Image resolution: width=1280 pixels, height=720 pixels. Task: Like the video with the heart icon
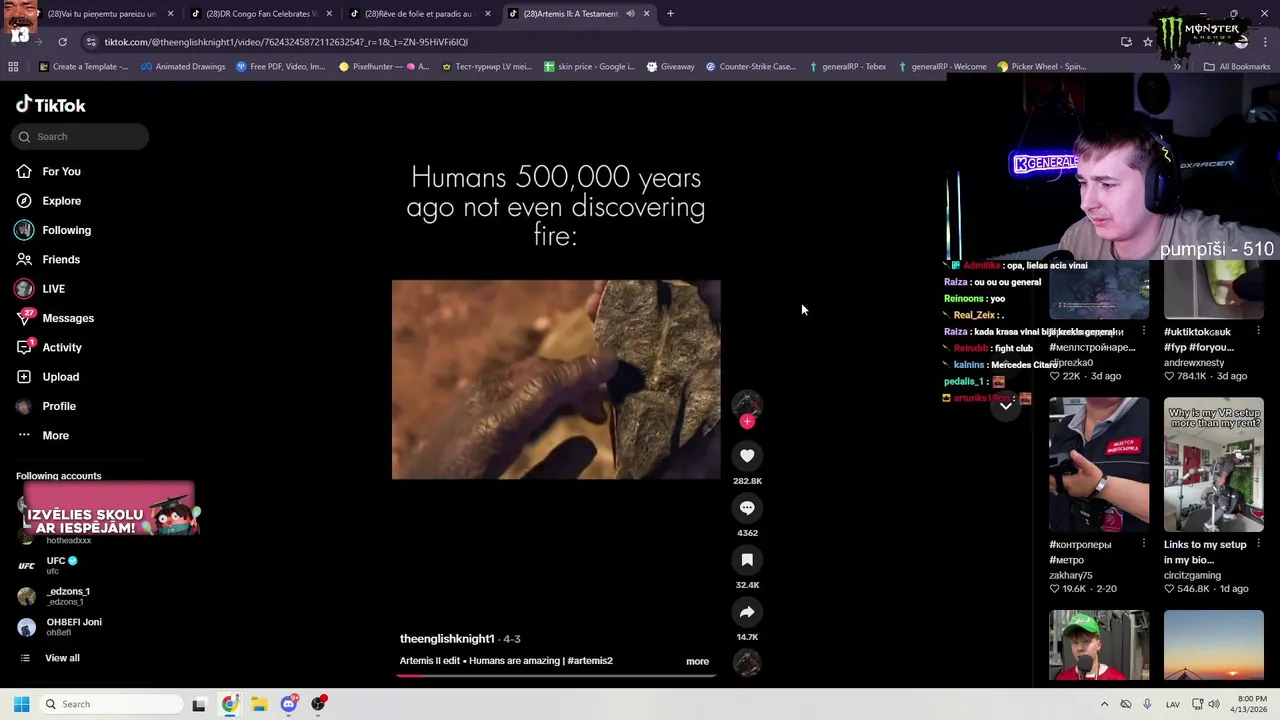tap(747, 456)
